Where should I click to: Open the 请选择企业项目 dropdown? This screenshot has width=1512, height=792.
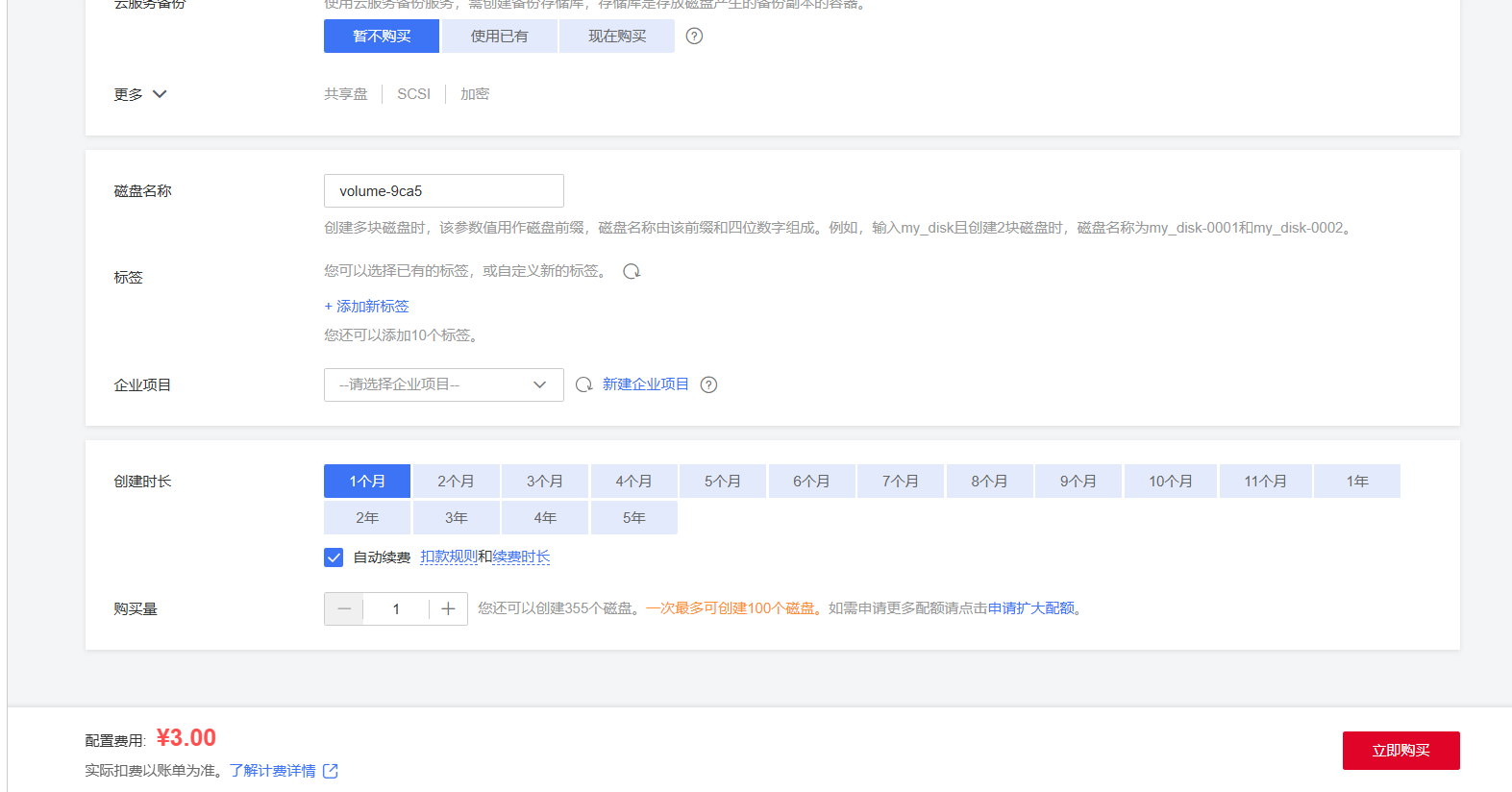(443, 384)
